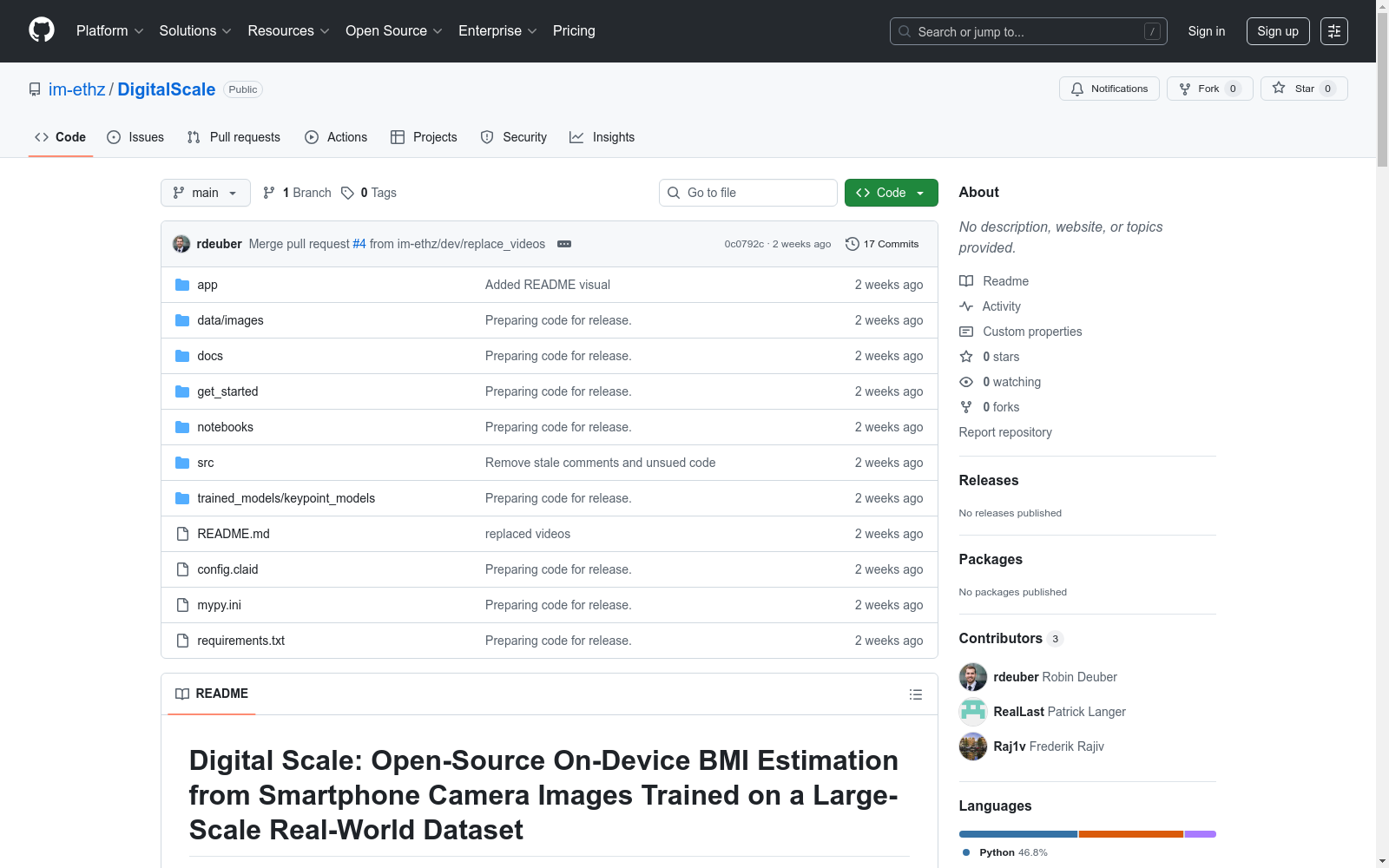Click the mypy.ini file icon

pos(182,605)
